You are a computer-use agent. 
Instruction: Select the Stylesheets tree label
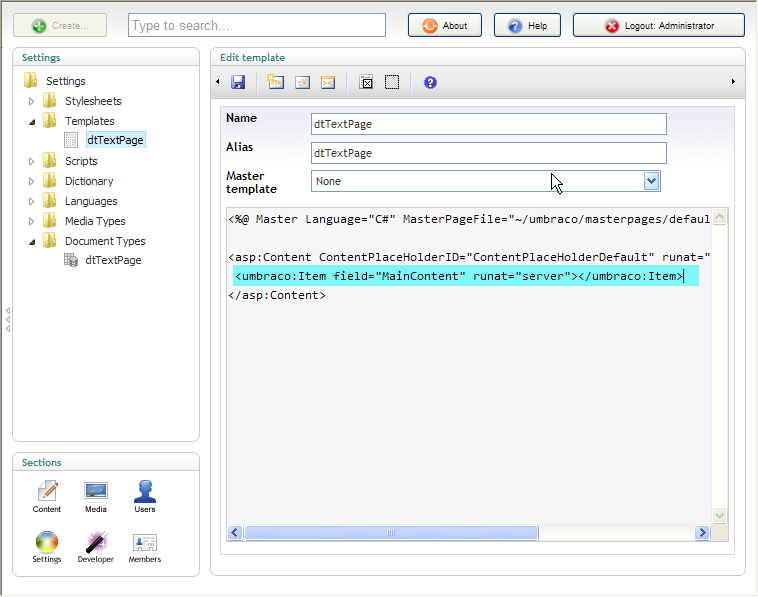[x=93, y=101]
